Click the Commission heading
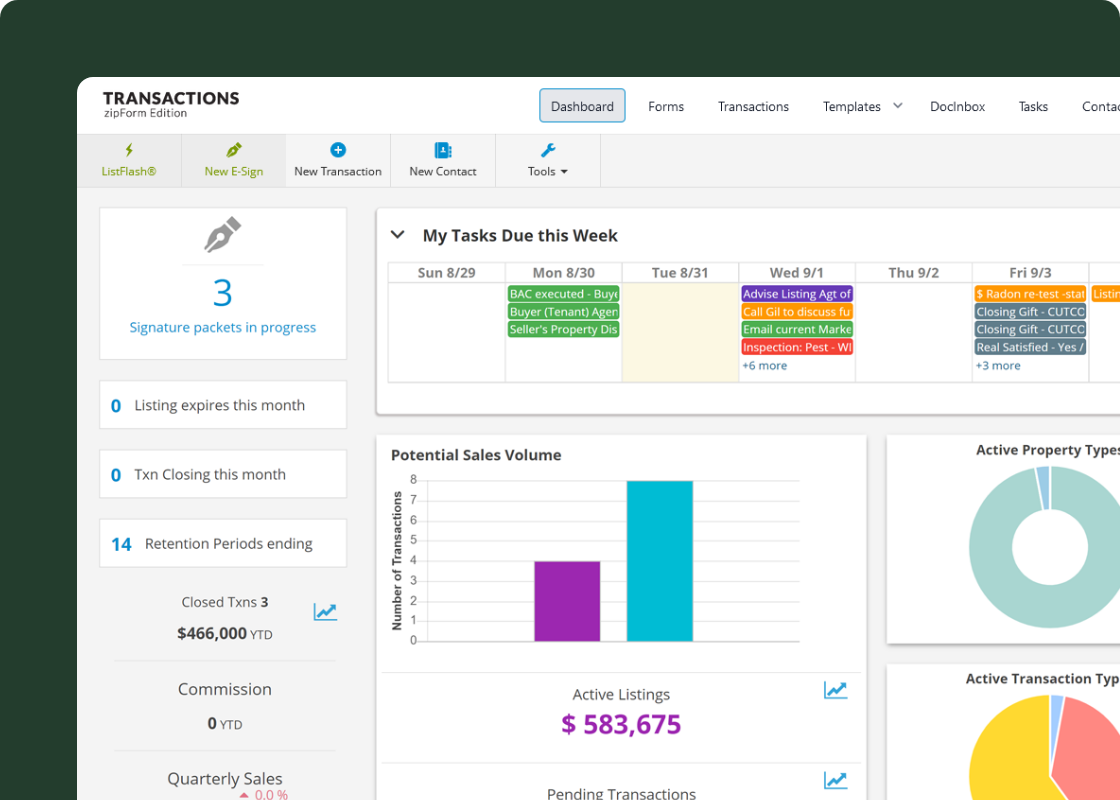Image resolution: width=1120 pixels, height=800 pixels. point(224,689)
